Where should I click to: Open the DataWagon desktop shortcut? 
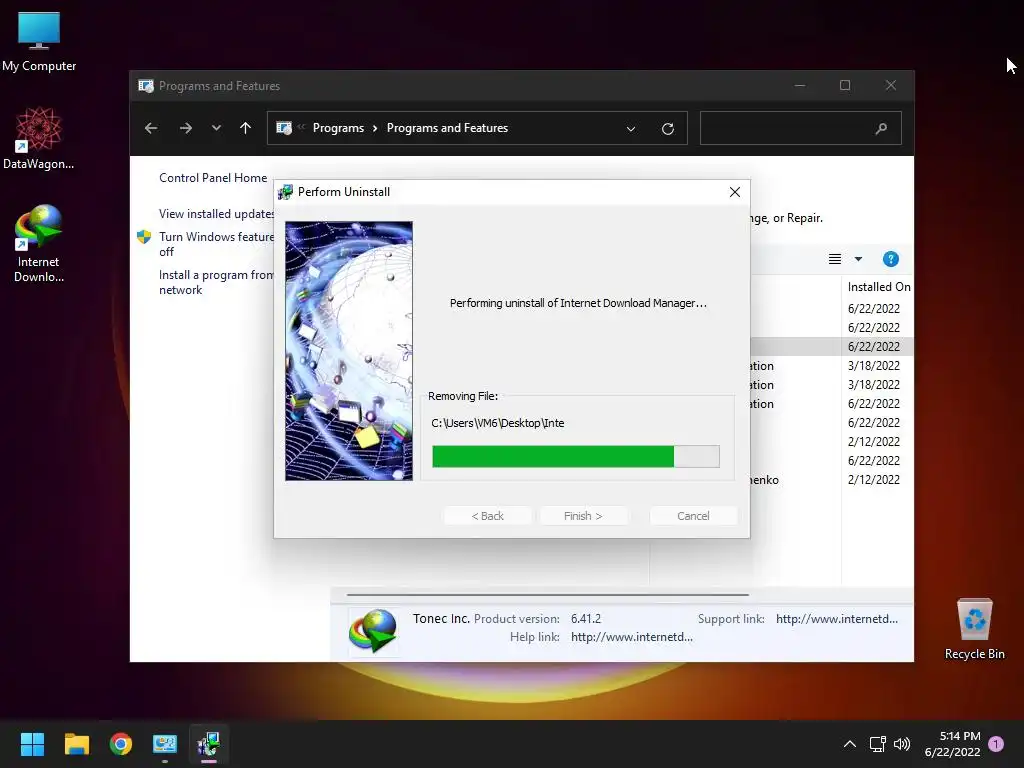38,138
